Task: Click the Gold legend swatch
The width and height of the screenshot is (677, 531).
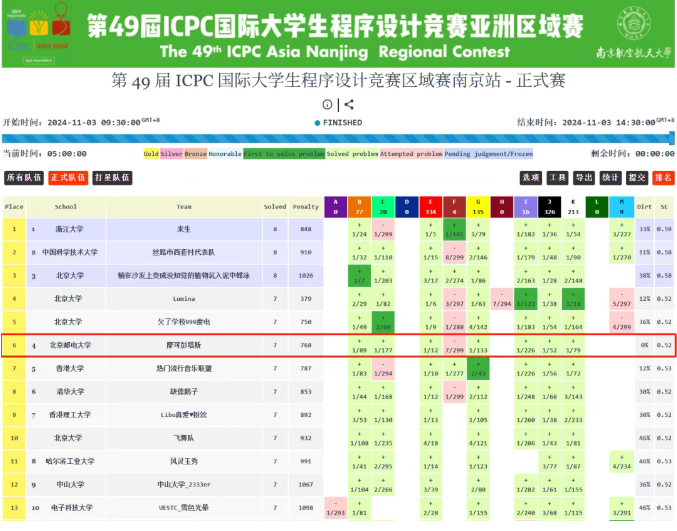Action: point(151,154)
